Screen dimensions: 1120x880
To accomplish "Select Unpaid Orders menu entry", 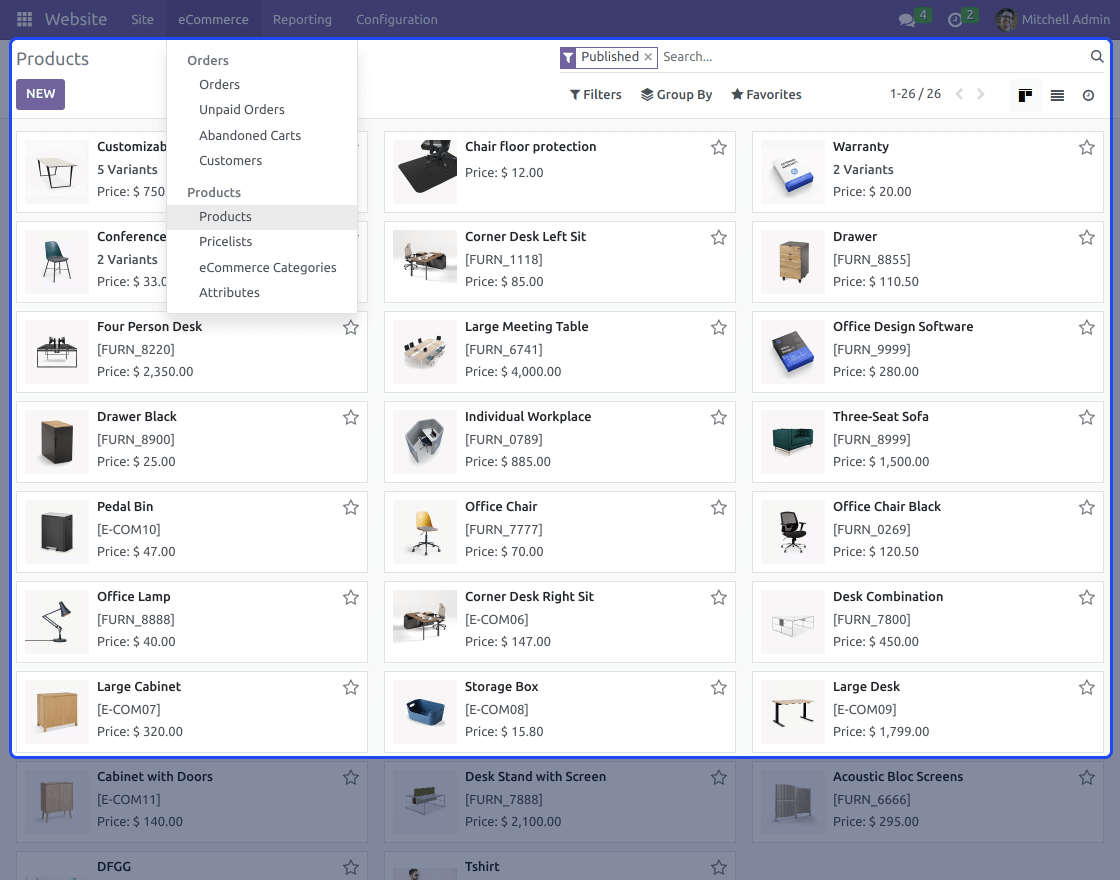I will pos(261,109).
